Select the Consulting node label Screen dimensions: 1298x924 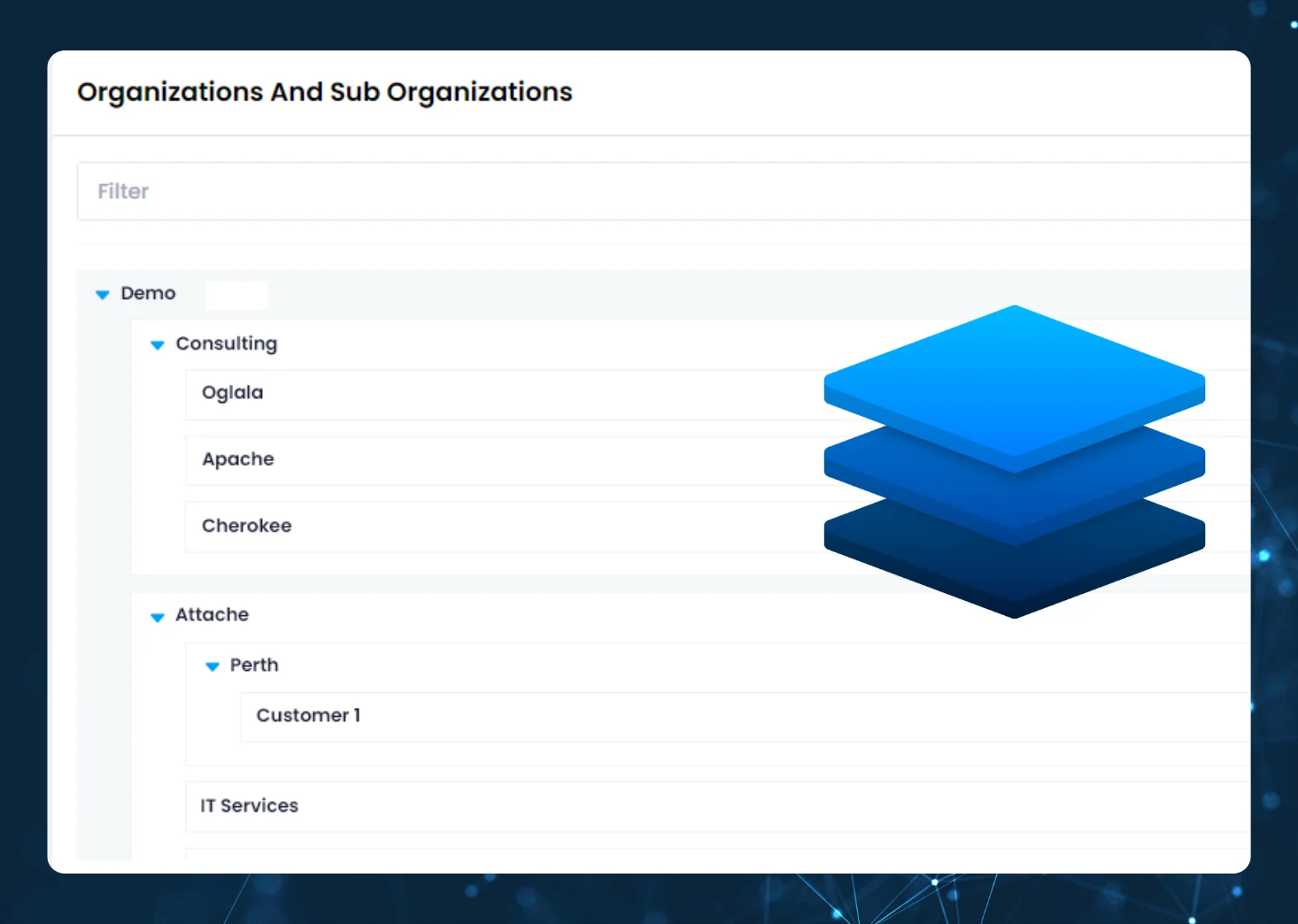pyautogui.click(x=226, y=343)
